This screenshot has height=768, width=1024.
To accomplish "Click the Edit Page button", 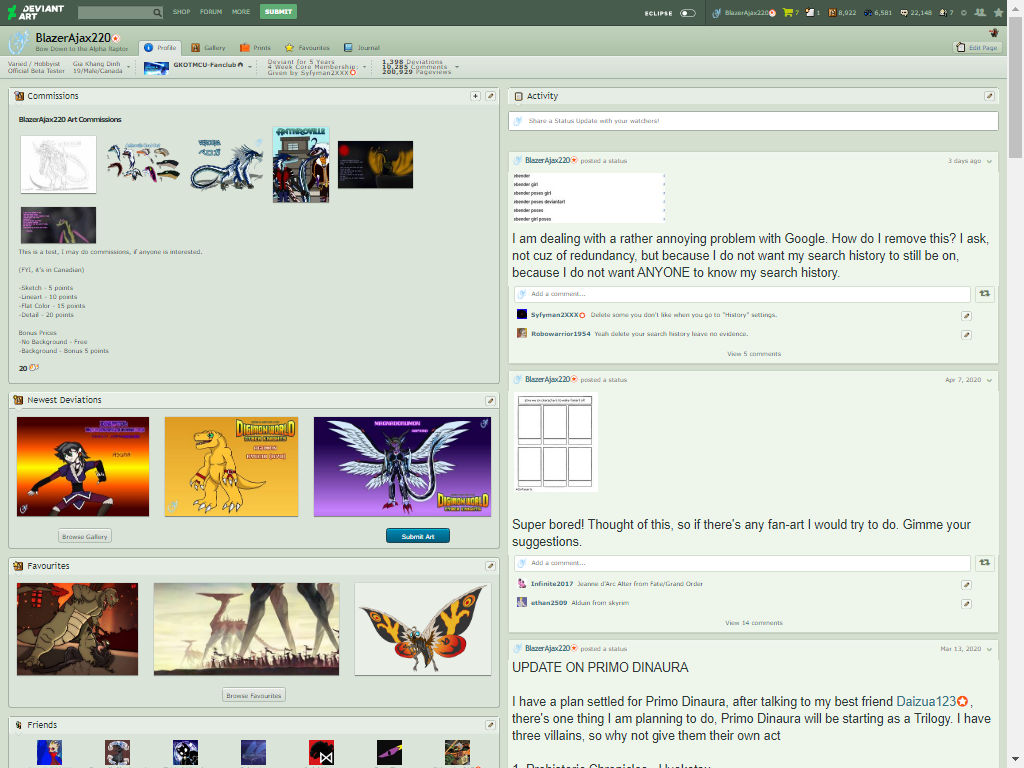I will click(x=977, y=48).
